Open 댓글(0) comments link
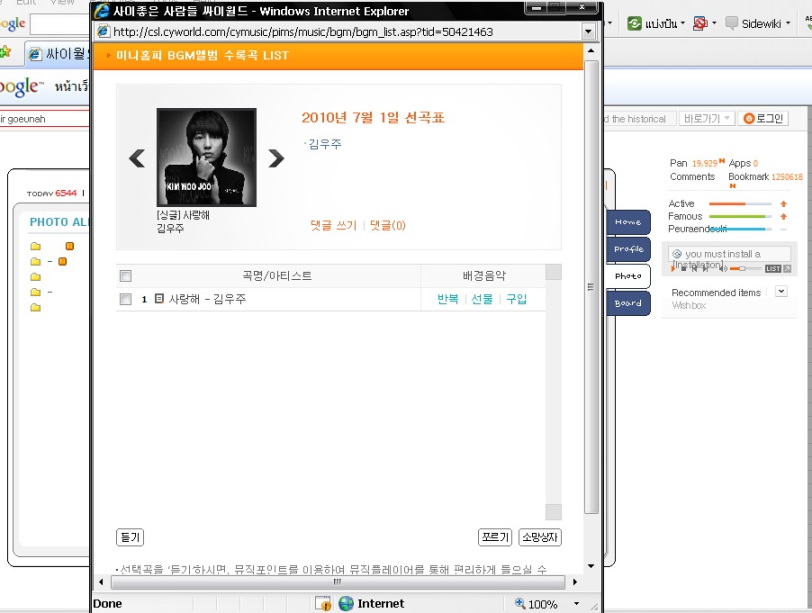Viewport: 812px width, 613px height. pyautogui.click(x=388, y=225)
